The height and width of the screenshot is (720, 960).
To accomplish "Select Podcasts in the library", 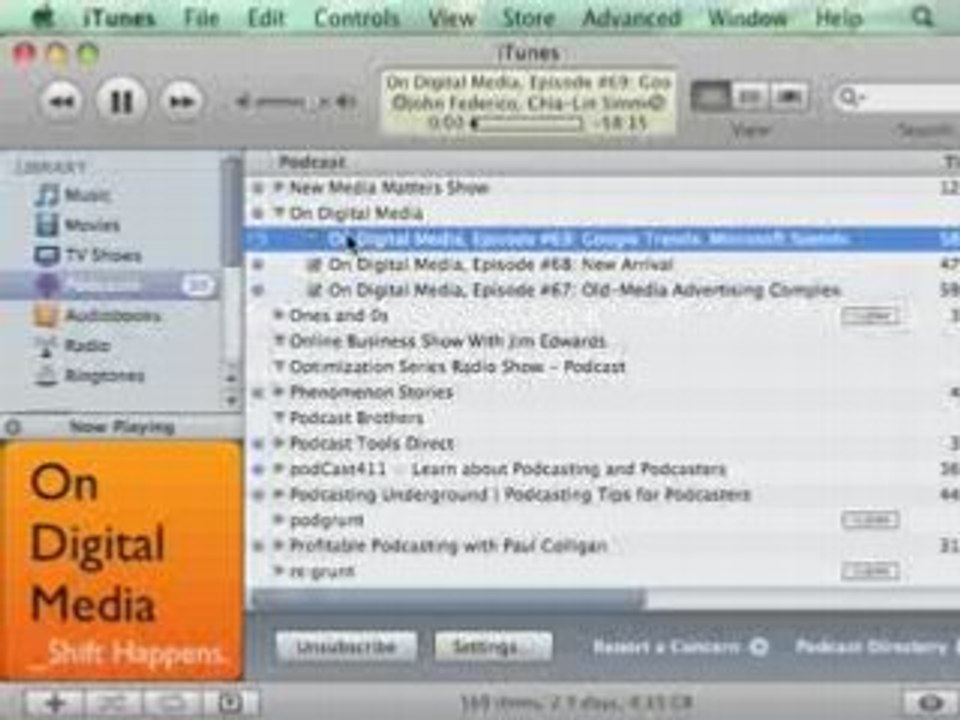I will [x=110, y=285].
